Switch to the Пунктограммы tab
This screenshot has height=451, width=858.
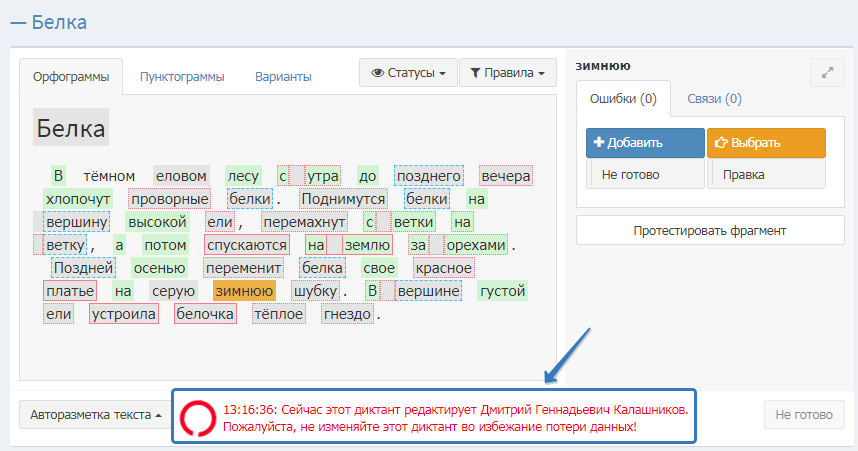point(182,77)
